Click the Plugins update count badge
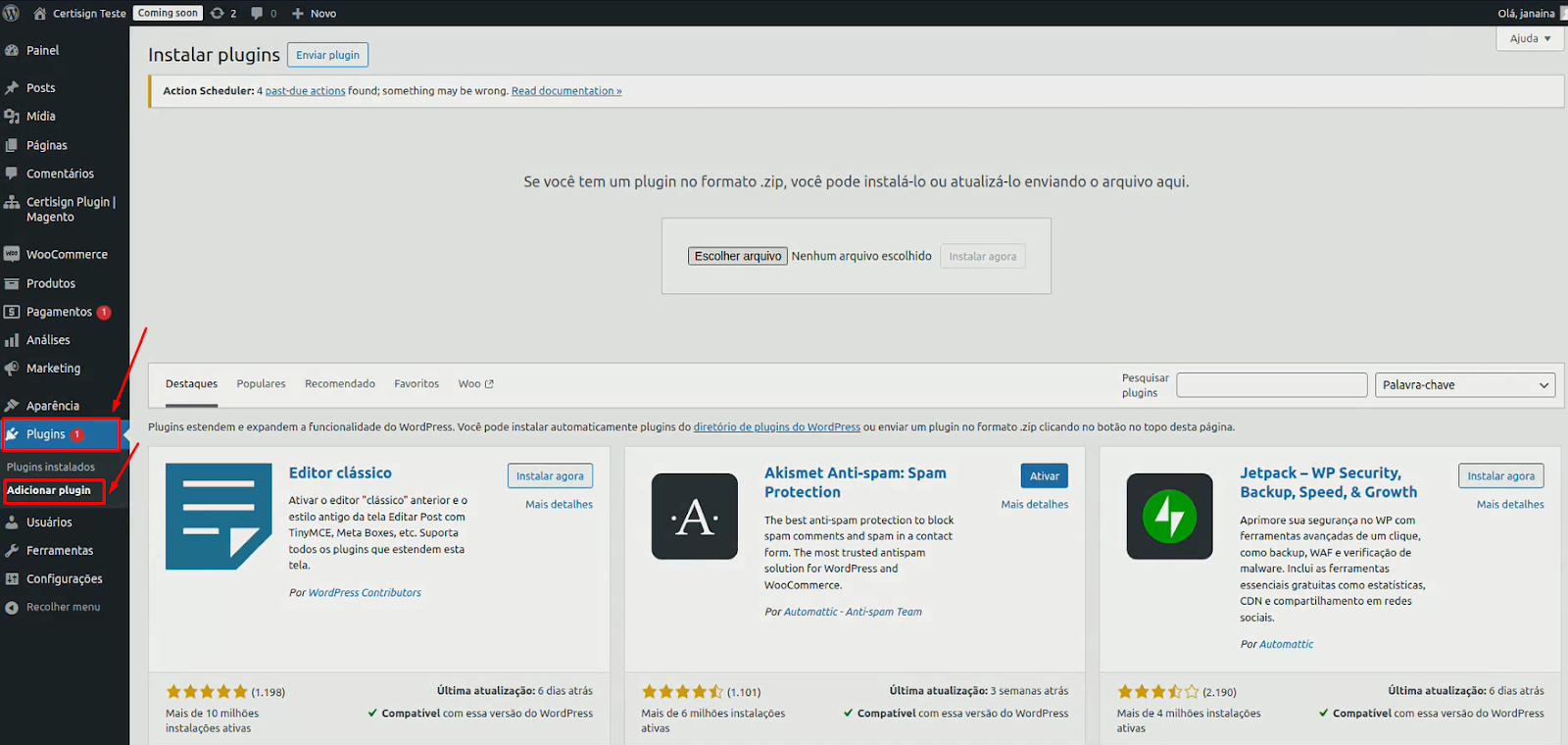This screenshot has height=745, width=1568. click(x=77, y=434)
